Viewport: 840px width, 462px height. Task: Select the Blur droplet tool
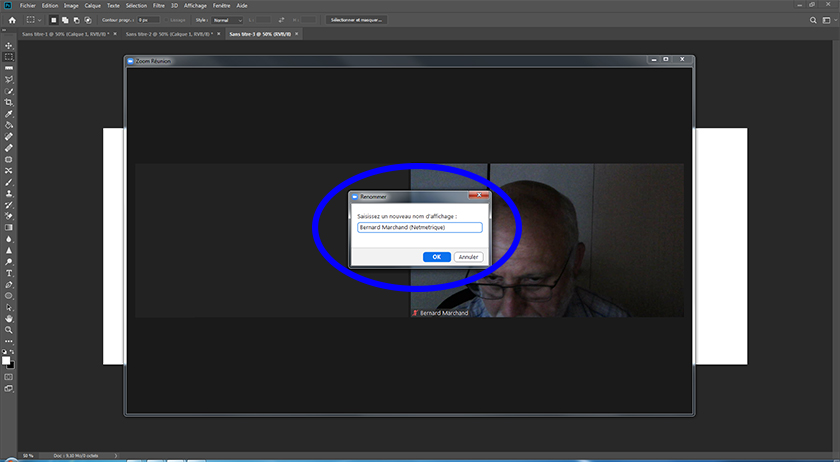point(9,239)
